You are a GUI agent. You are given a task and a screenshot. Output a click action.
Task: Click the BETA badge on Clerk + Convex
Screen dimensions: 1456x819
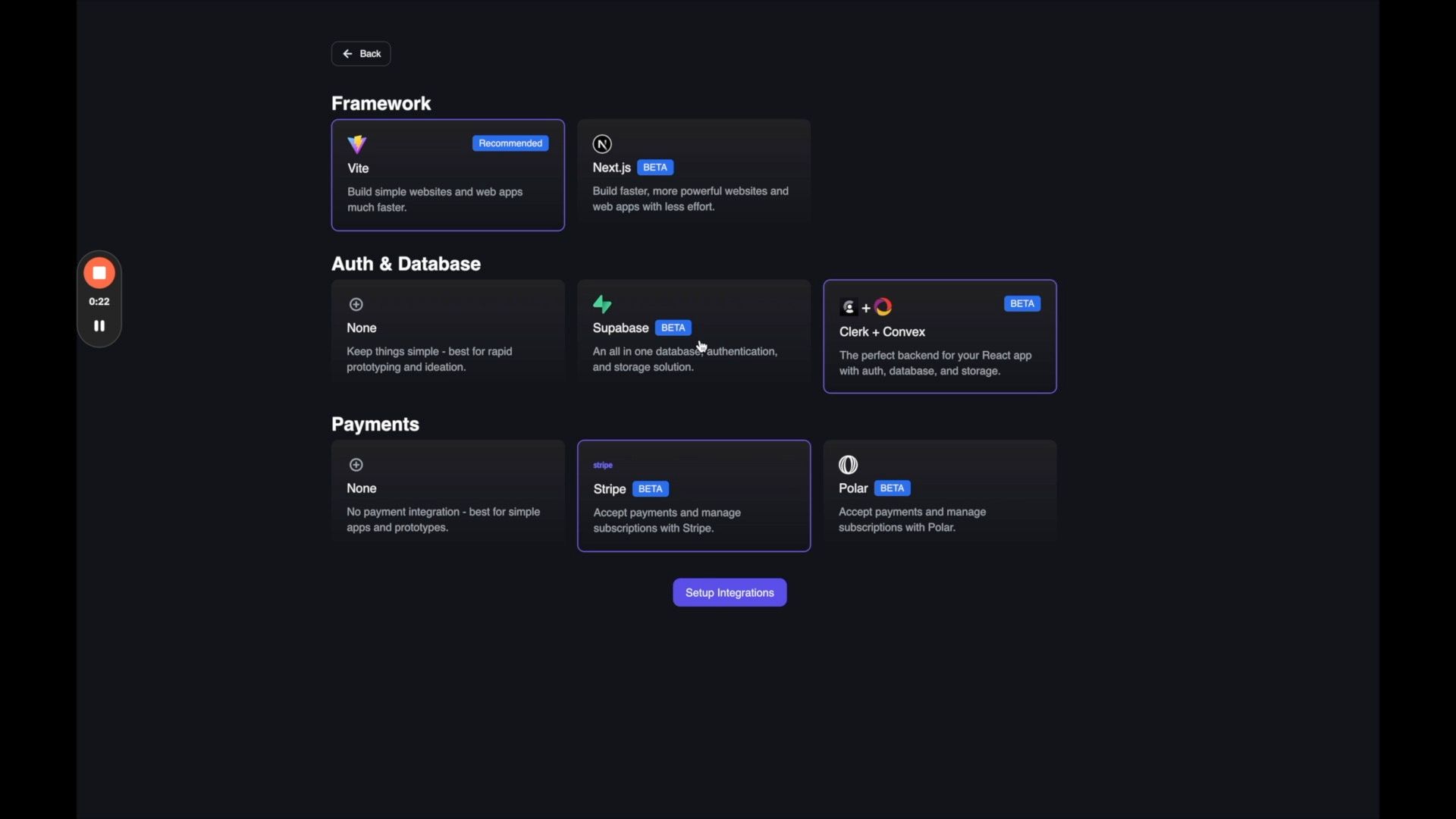[x=1022, y=303]
